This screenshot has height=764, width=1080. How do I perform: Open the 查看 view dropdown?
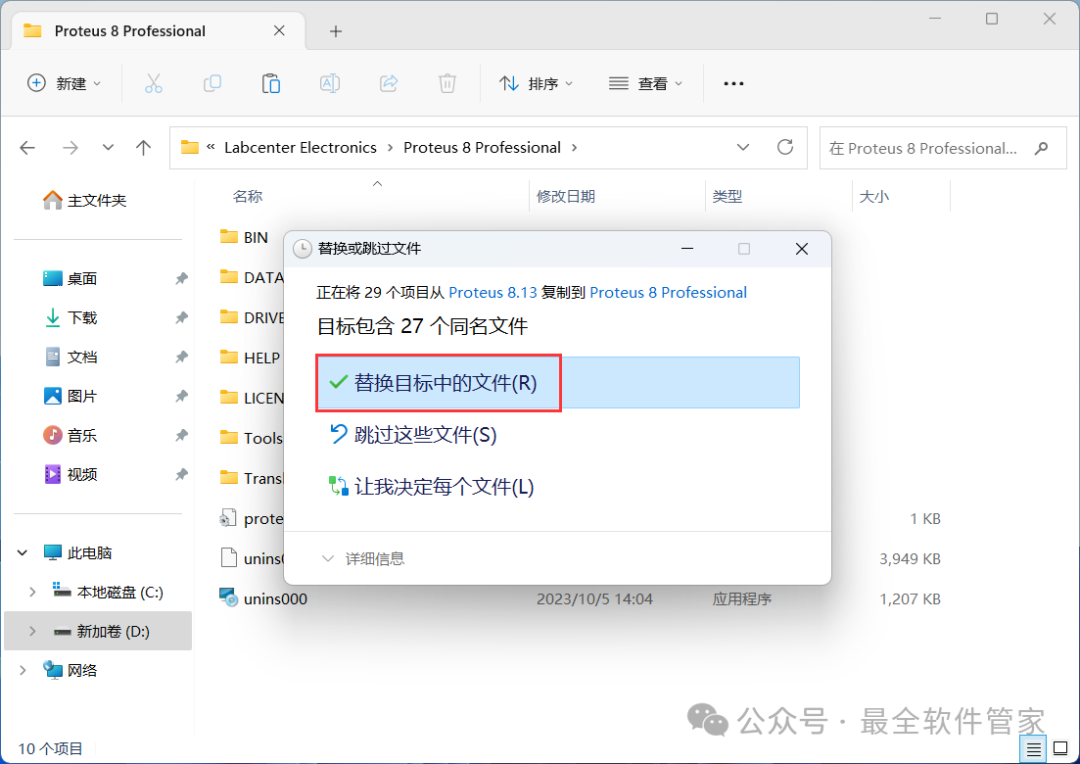coord(645,83)
